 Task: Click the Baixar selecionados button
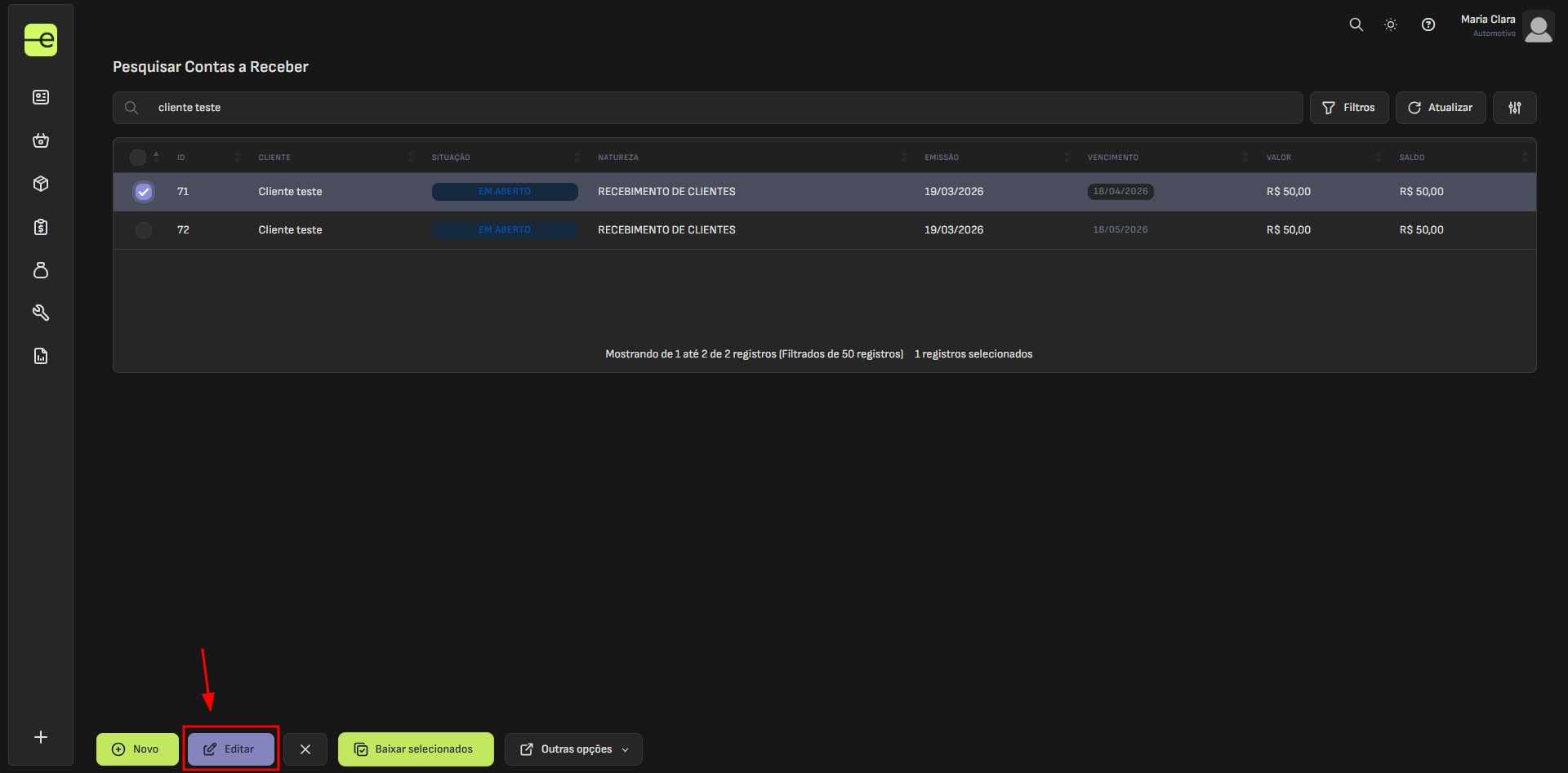pyautogui.click(x=416, y=749)
